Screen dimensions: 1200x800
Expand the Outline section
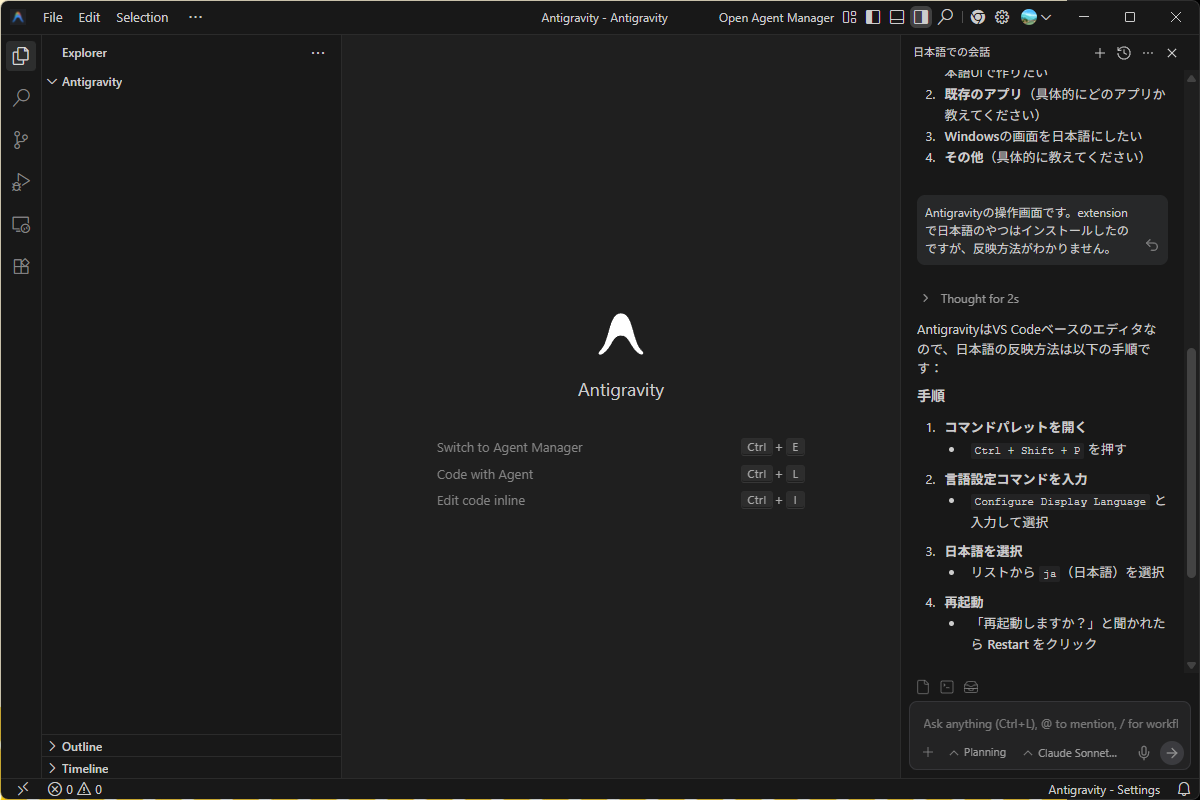click(x=82, y=747)
